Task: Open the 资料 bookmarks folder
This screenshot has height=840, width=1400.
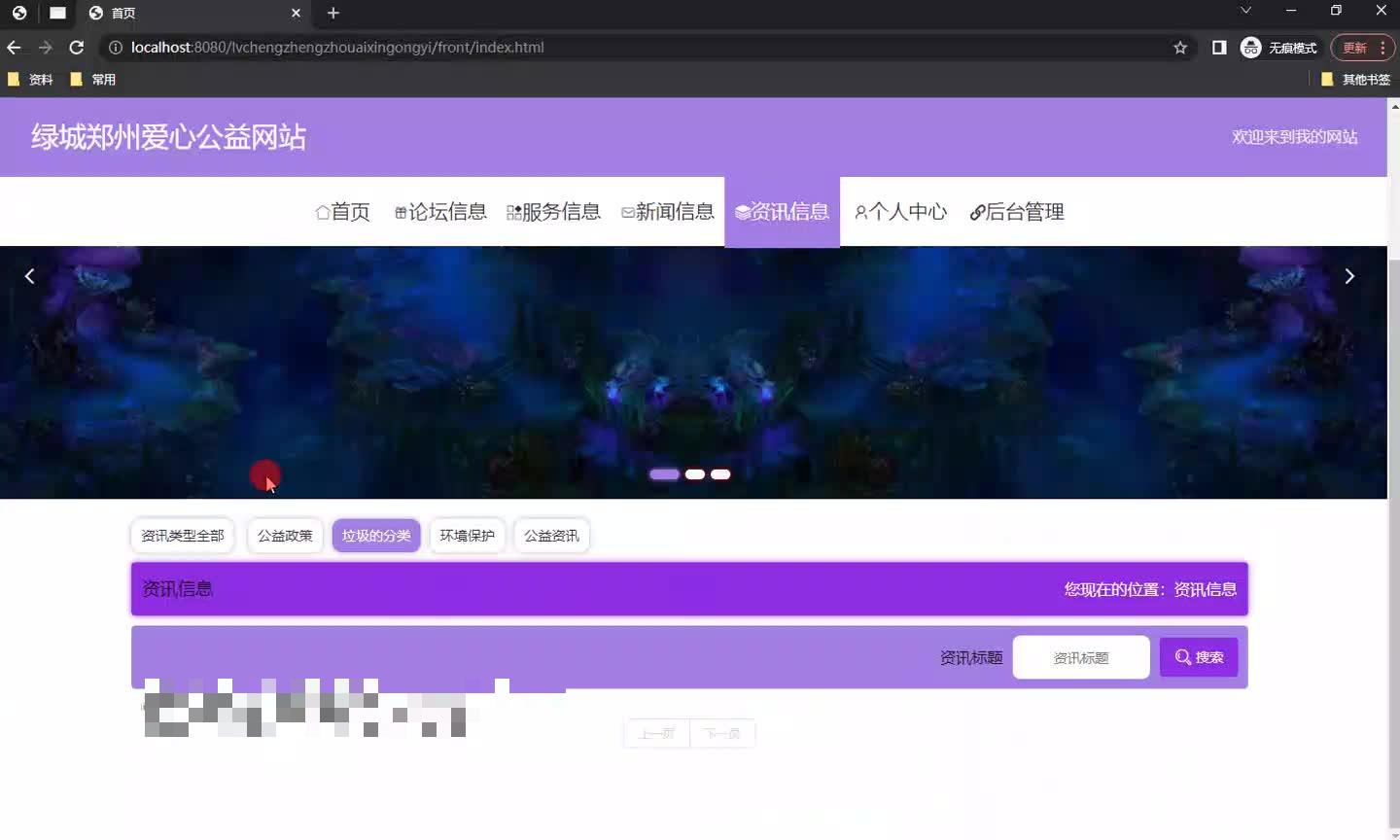Action: coord(29,80)
